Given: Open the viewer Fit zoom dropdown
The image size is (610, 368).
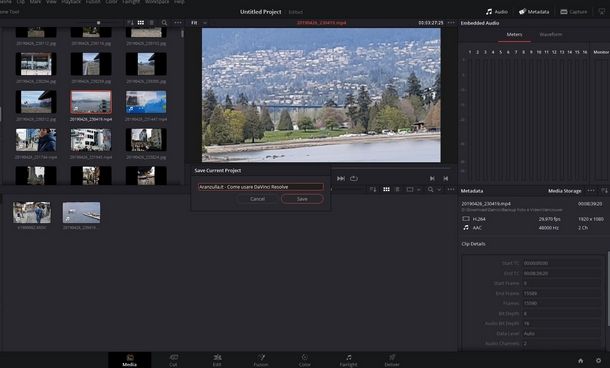Looking at the screenshot, I should [198, 23].
